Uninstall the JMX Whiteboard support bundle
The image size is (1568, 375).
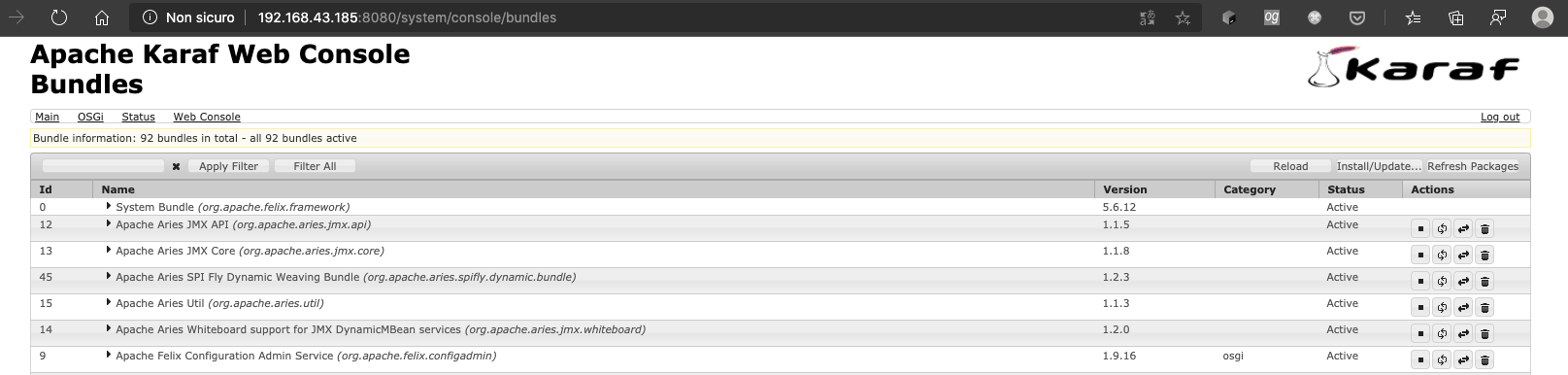pos(1485,334)
